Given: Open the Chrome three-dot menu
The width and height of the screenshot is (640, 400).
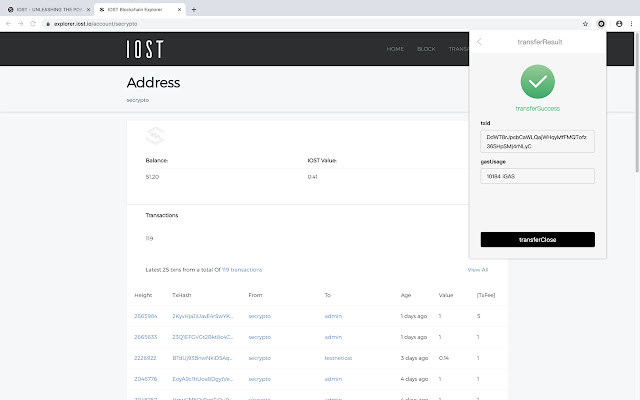Looking at the screenshot, I should click(631, 24).
